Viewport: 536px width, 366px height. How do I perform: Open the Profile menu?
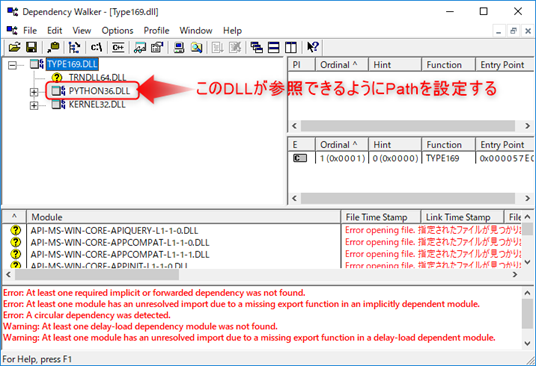click(x=156, y=30)
